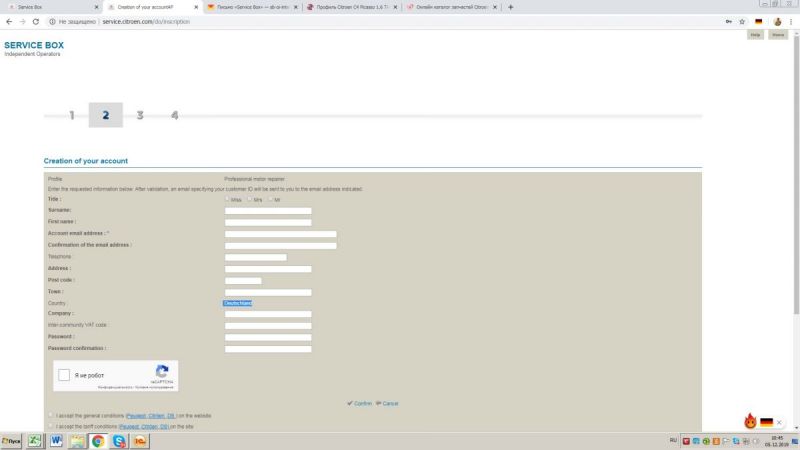Click the browser back arrow
800x450 pixels.
pos(8,21)
